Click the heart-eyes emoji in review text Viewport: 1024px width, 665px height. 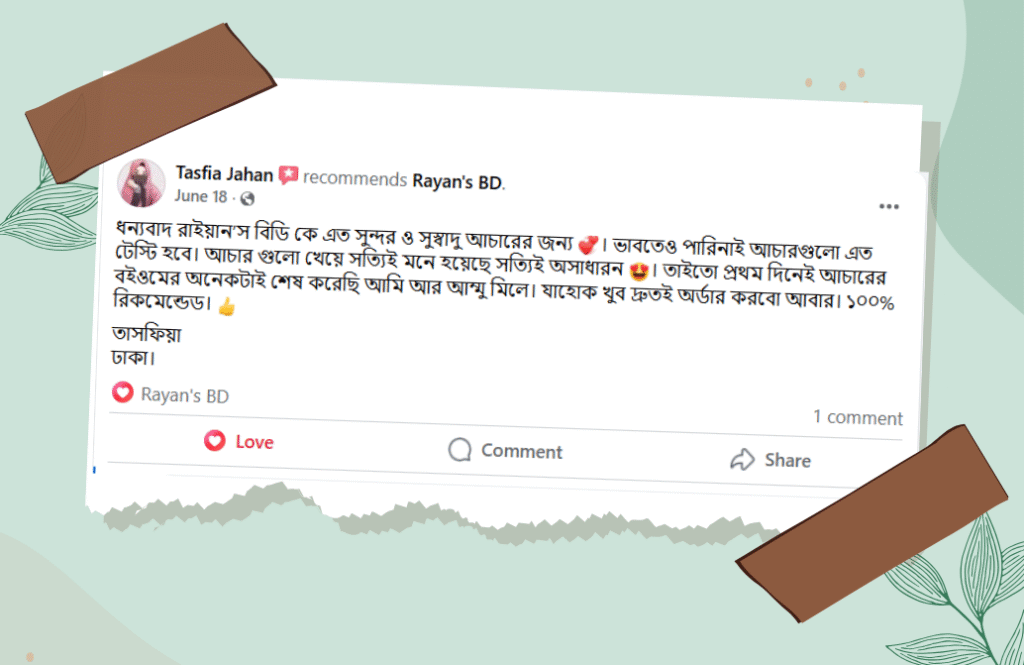click(639, 270)
